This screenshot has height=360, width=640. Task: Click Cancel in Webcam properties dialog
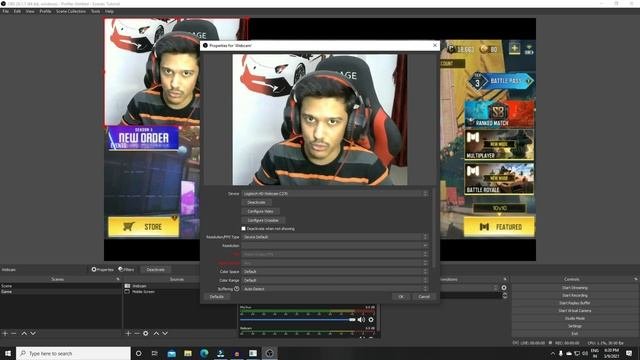[424, 297]
